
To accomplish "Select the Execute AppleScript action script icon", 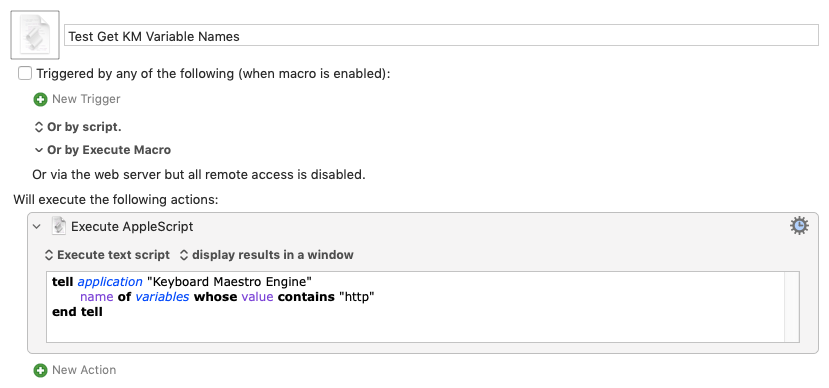I will (59, 226).
